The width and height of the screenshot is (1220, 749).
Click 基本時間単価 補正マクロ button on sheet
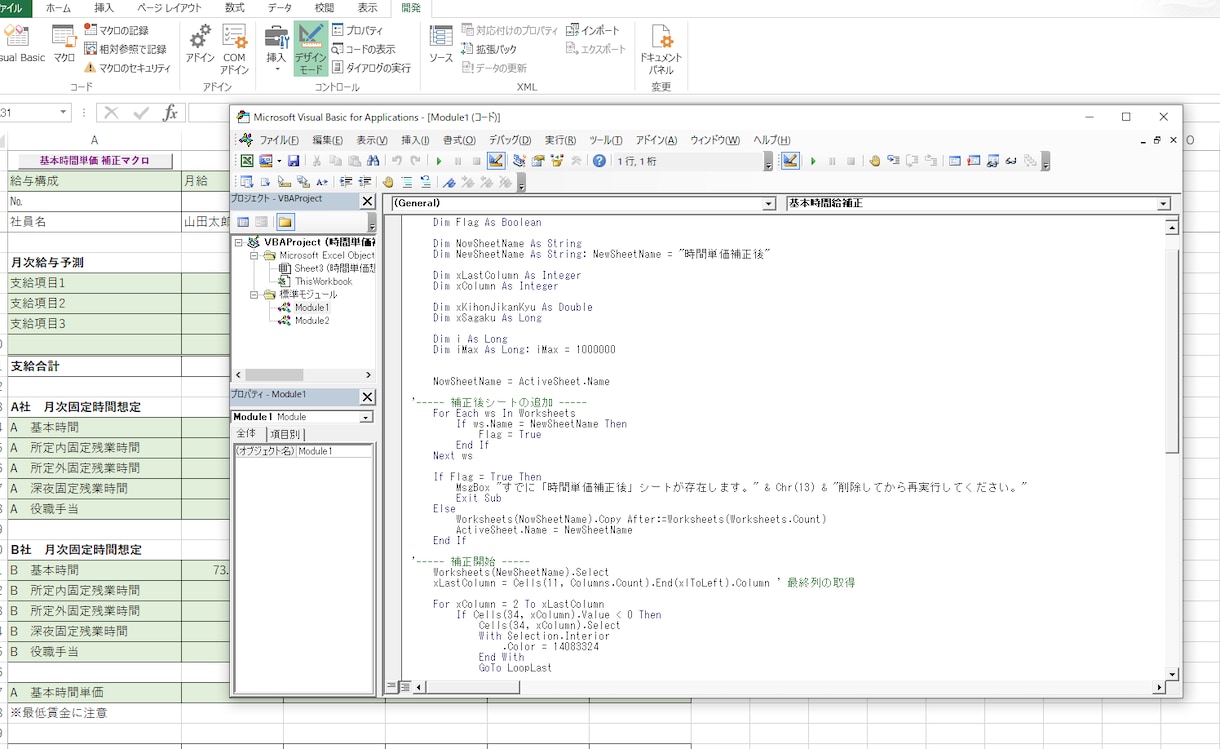pyautogui.click(x=94, y=160)
